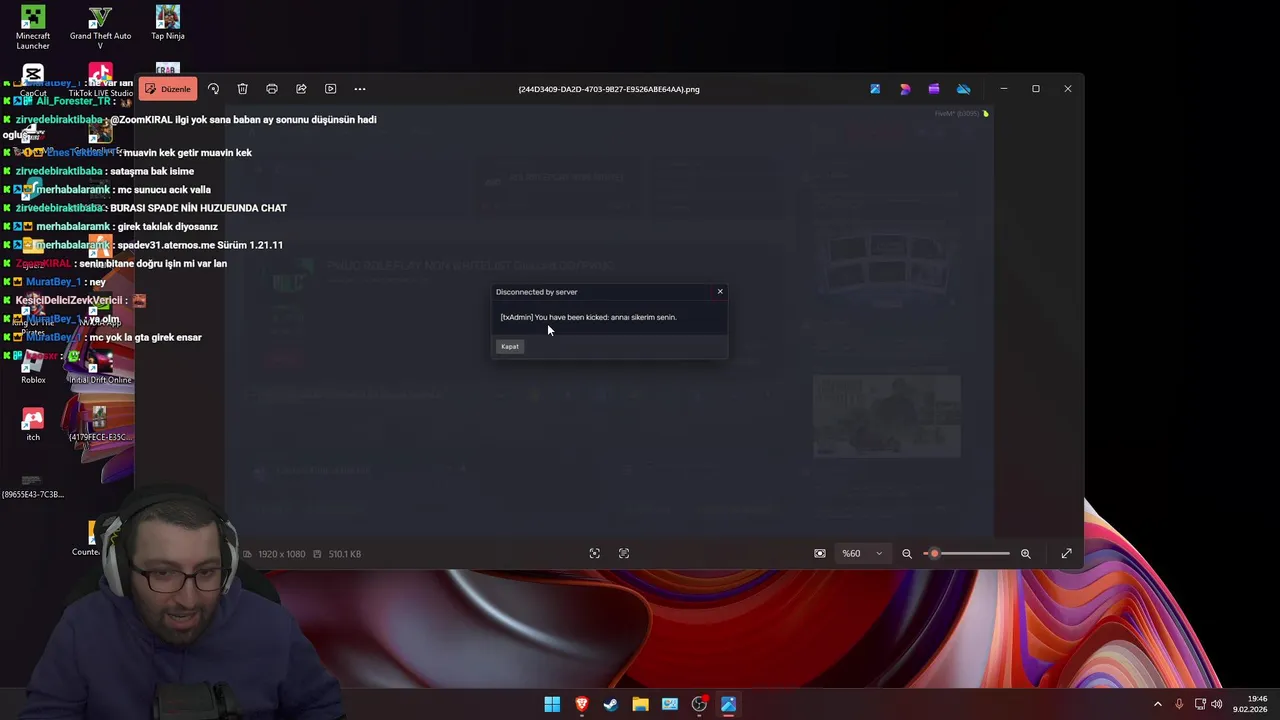Image resolution: width=1280 pixels, height=720 pixels.
Task: Open Steam from the taskbar
Action: 611,704
